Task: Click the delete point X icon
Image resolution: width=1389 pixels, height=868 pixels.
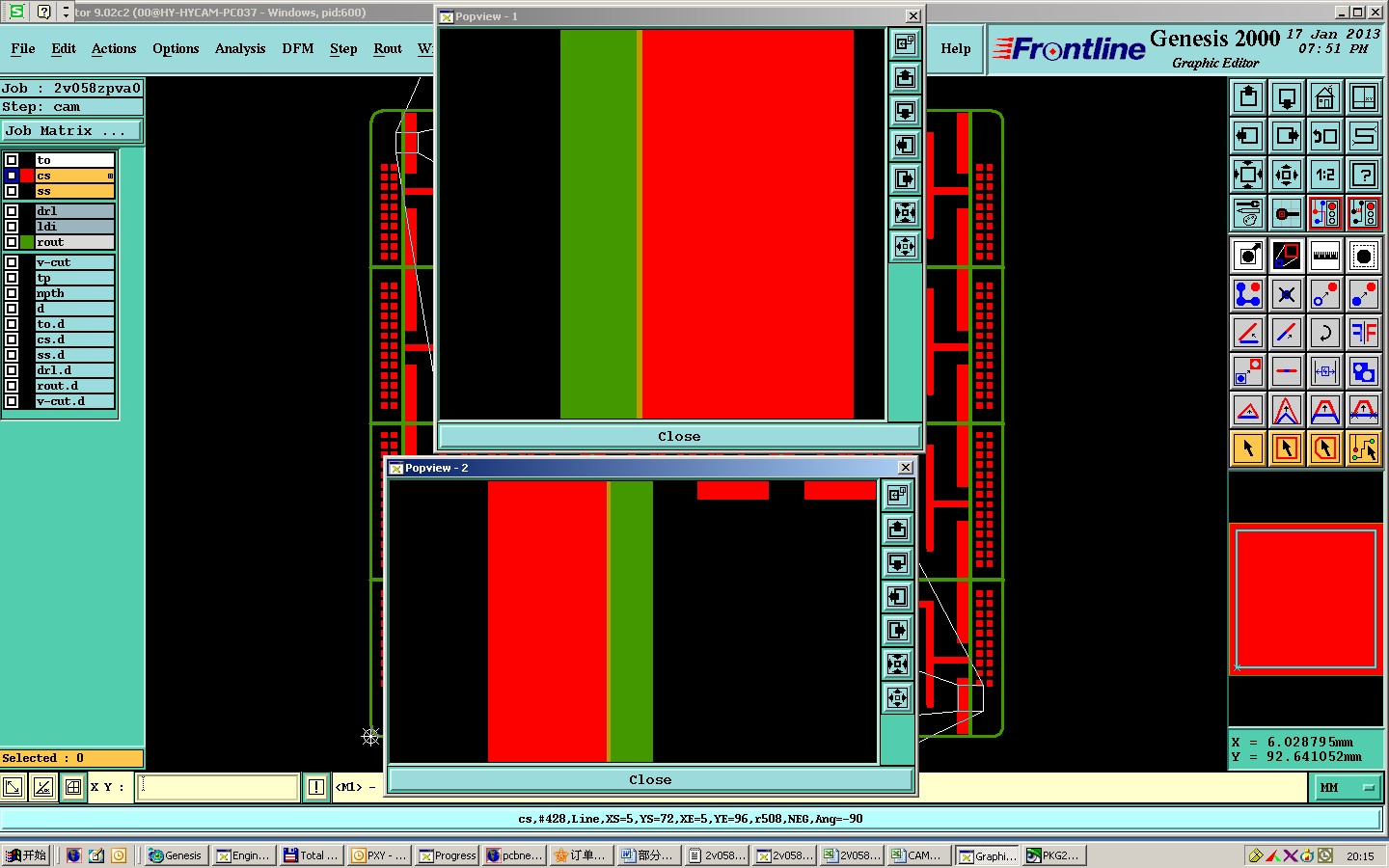Action: click(1287, 294)
